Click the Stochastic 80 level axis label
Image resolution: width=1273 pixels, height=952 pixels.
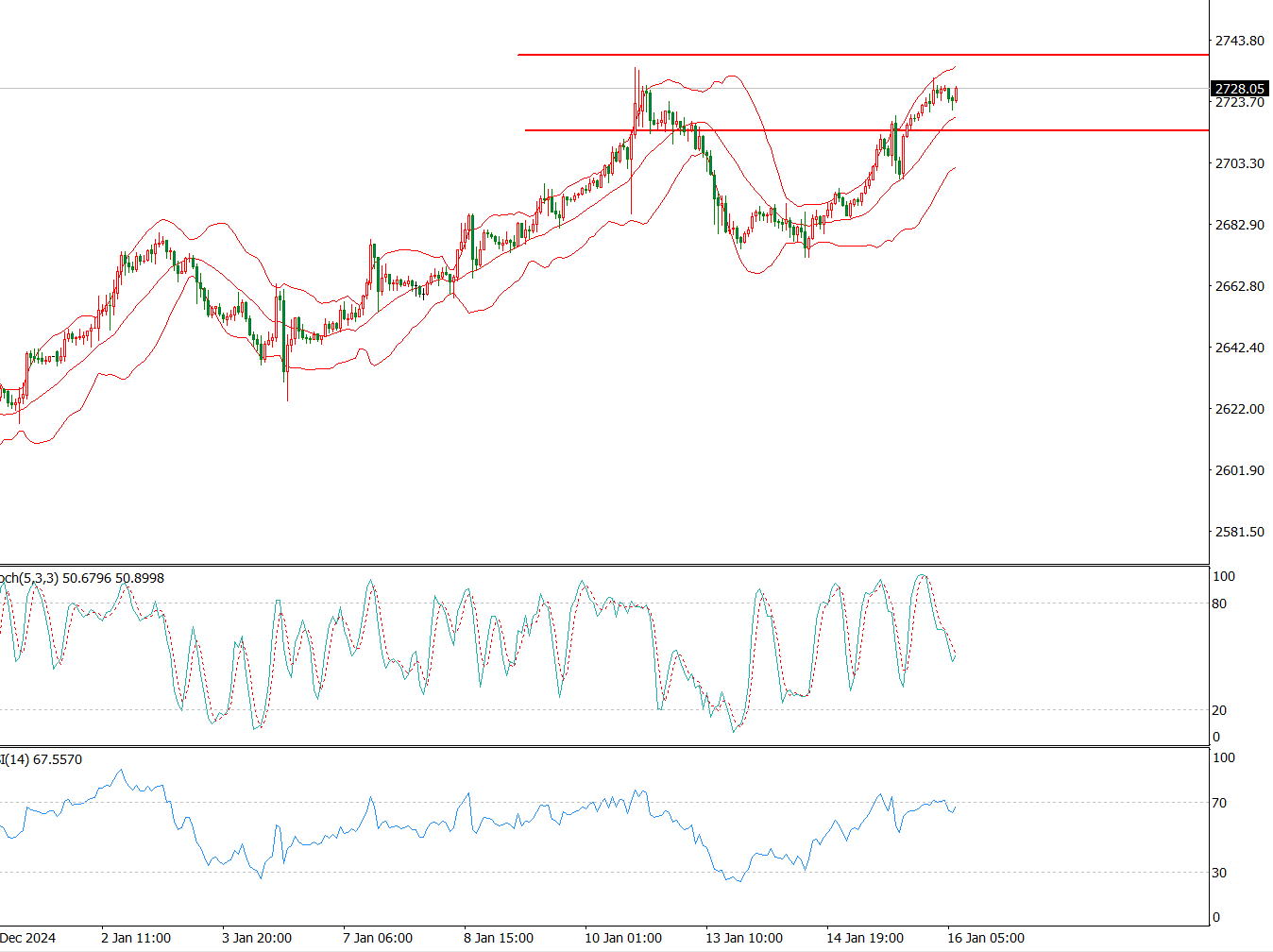tap(1219, 603)
